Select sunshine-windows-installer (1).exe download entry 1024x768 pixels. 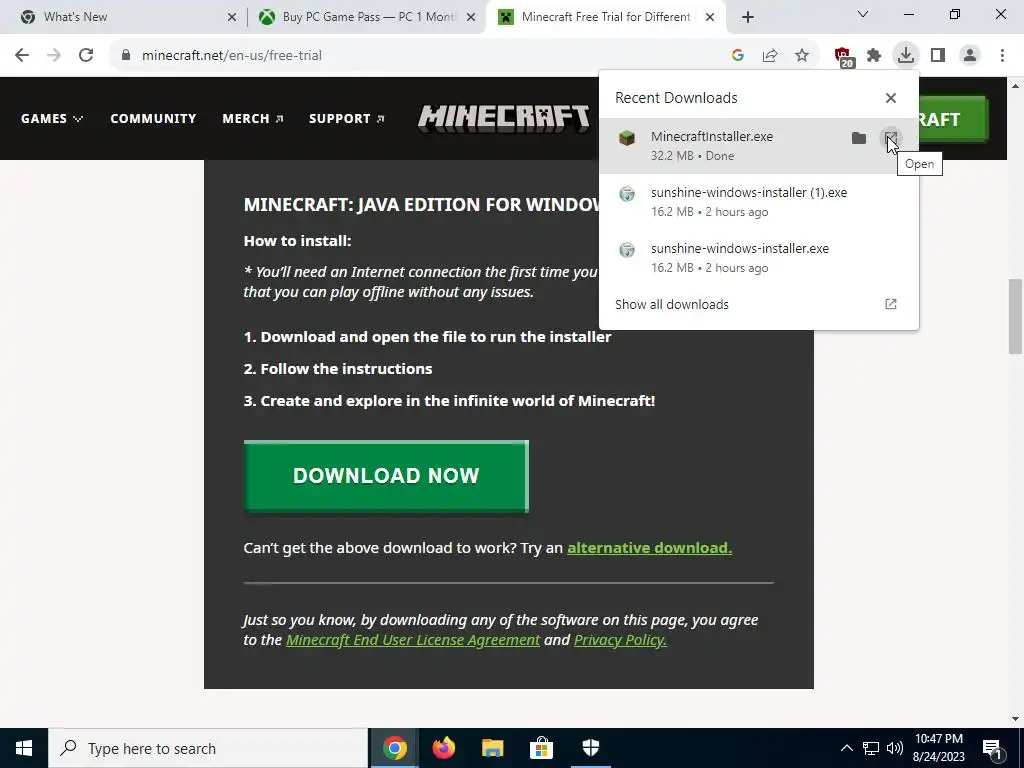(759, 202)
